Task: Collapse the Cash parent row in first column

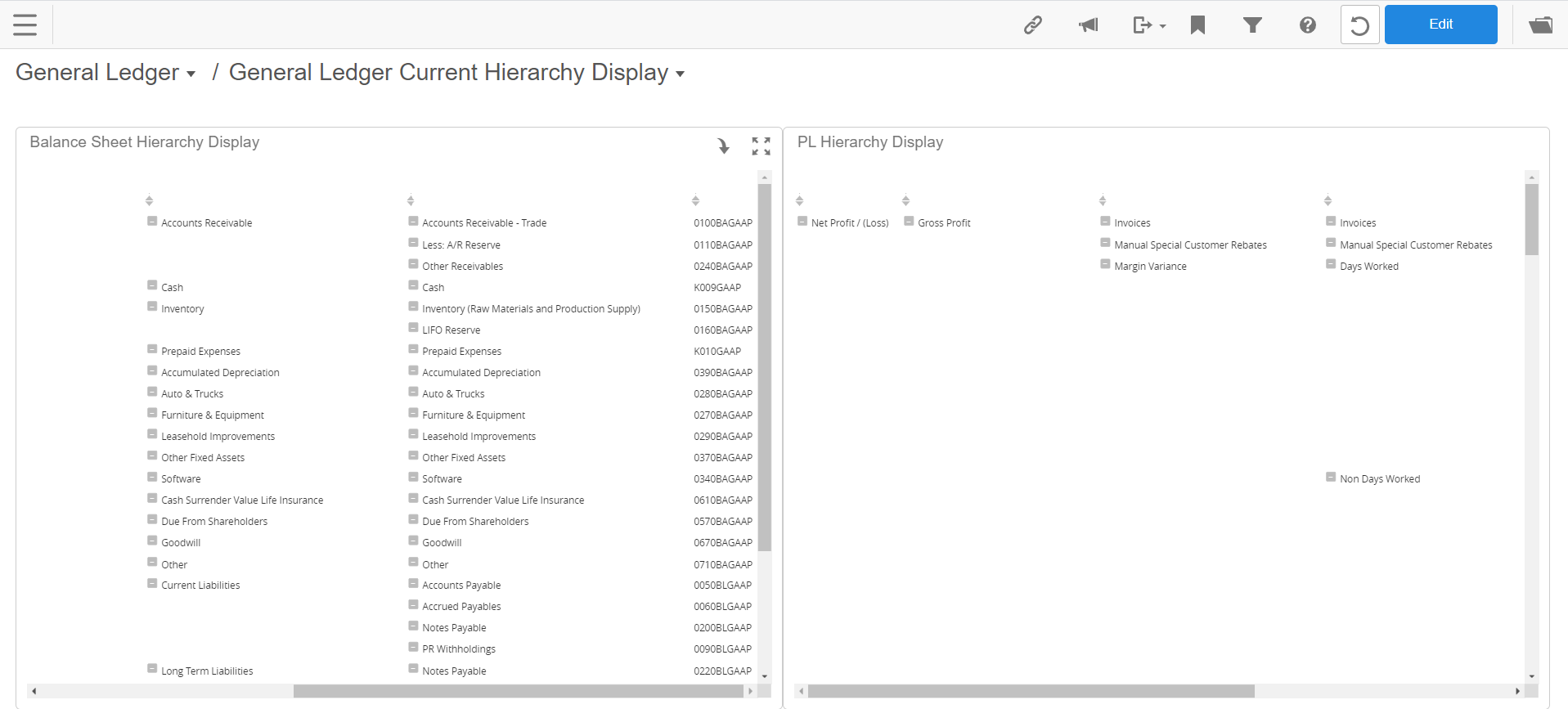Action: point(152,285)
